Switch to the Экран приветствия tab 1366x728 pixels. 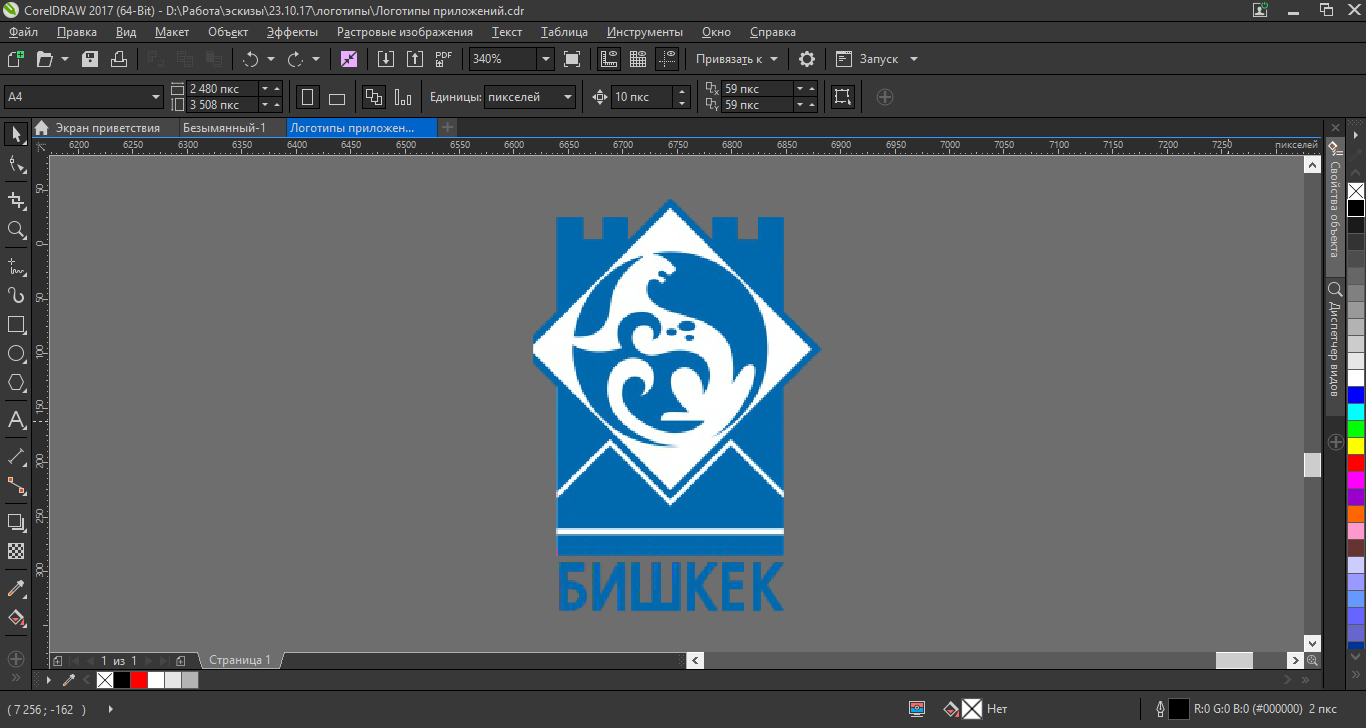106,128
